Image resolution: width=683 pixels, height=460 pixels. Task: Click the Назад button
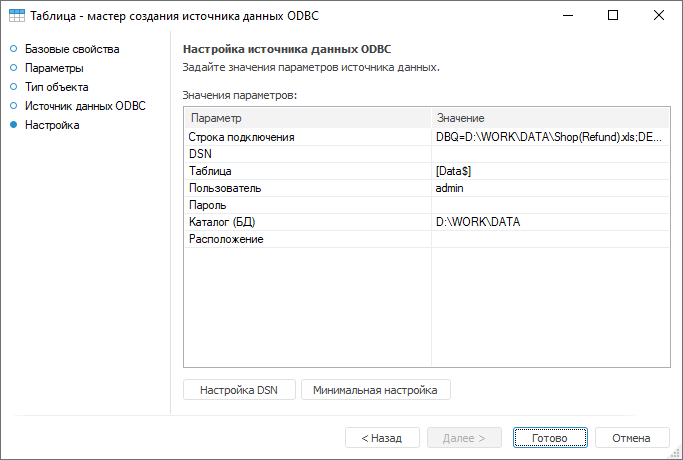click(x=382, y=438)
